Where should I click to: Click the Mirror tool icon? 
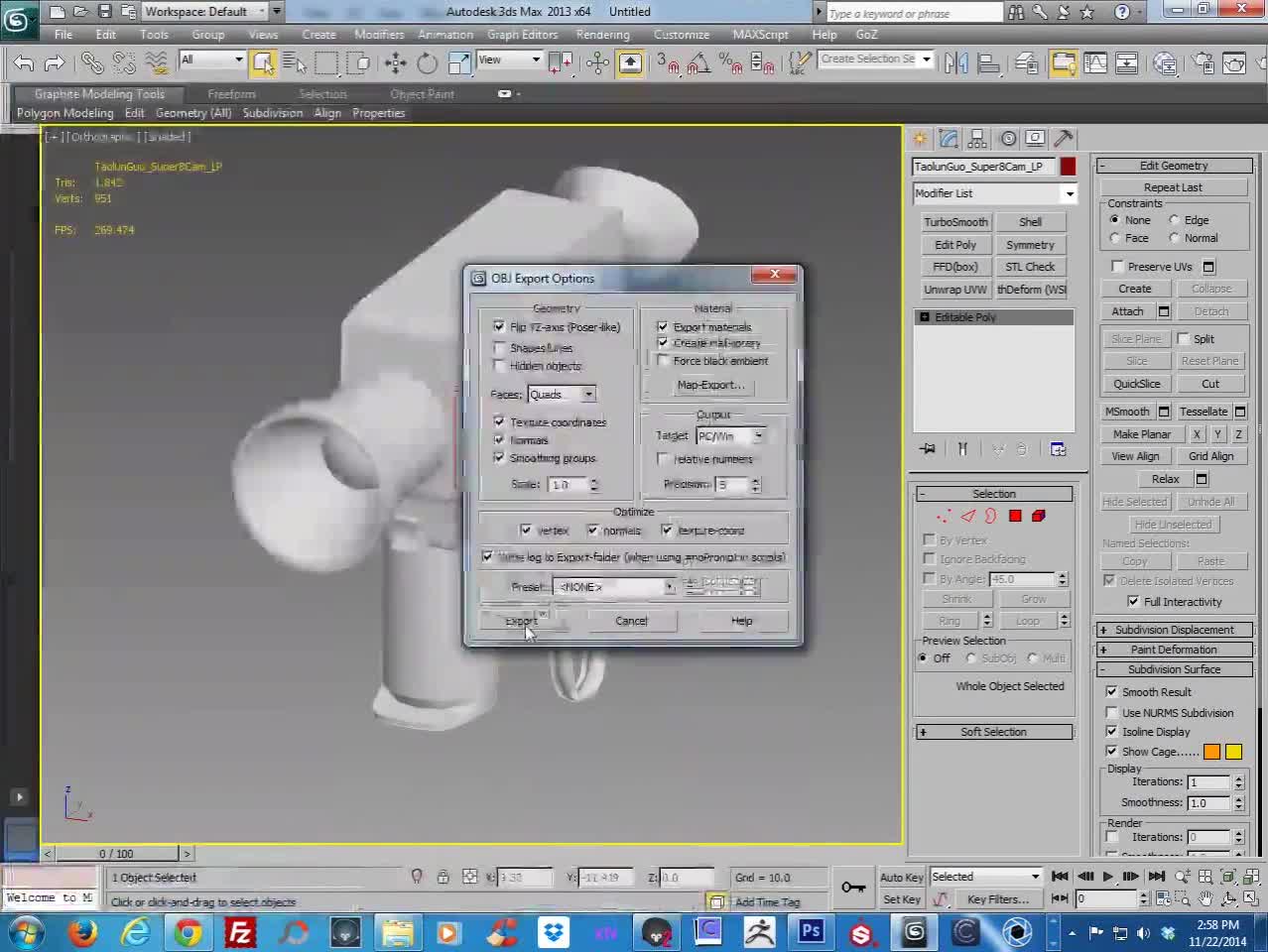(x=956, y=63)
